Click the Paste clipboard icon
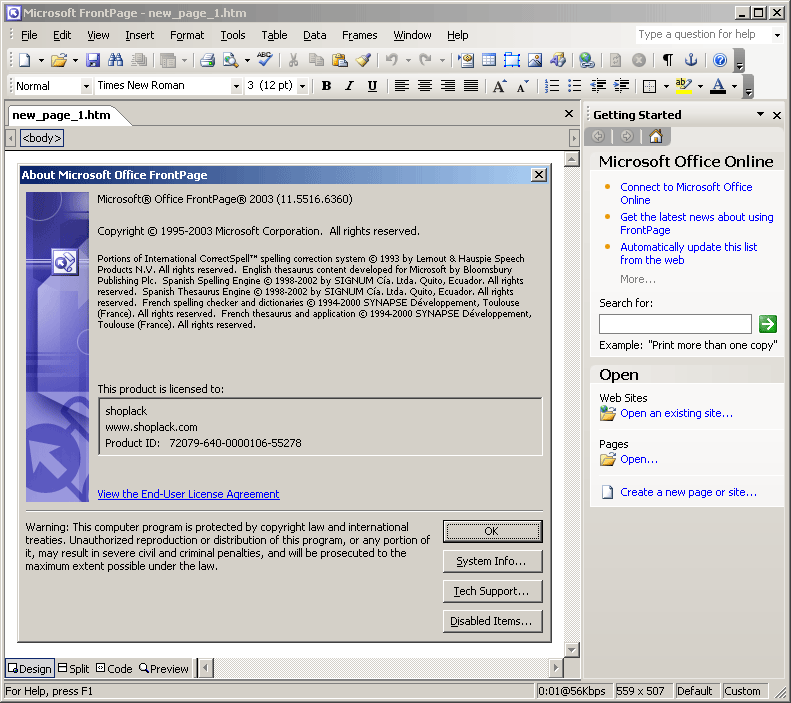Image resolution: width=791 pixels, height=703 pixels. point(340,61)
